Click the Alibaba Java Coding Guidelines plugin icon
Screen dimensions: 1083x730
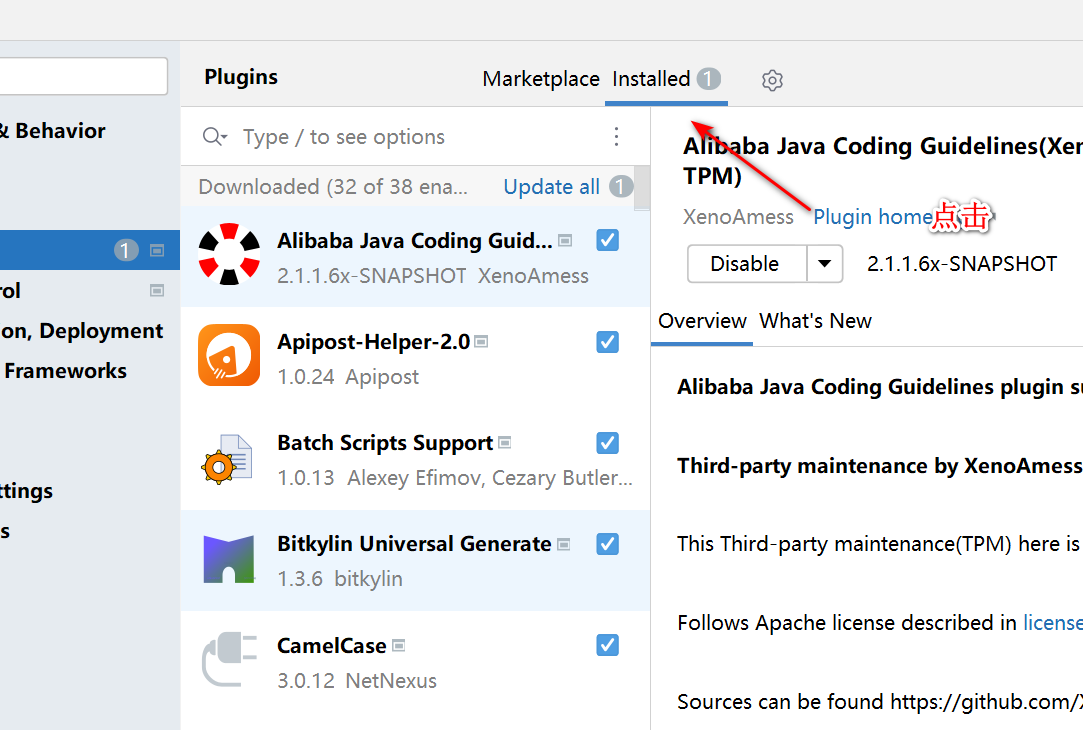point(229,255)
